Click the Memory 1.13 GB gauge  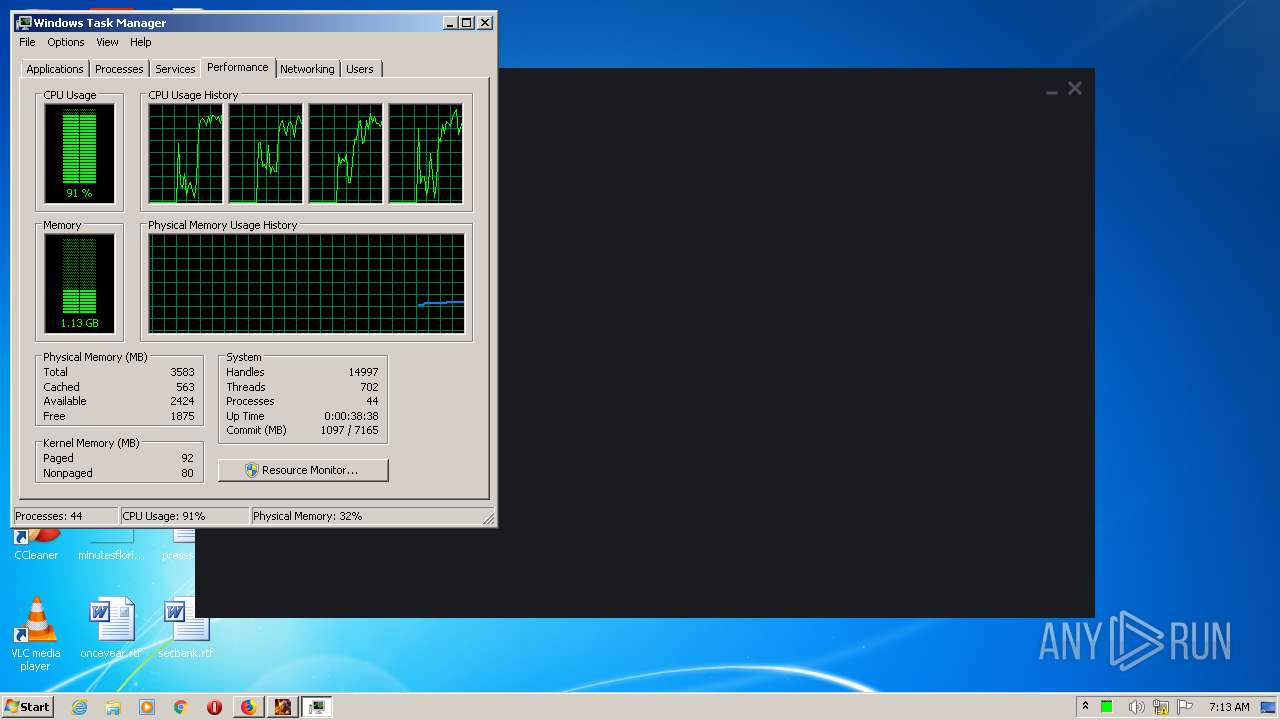click(x=79, y=284)
